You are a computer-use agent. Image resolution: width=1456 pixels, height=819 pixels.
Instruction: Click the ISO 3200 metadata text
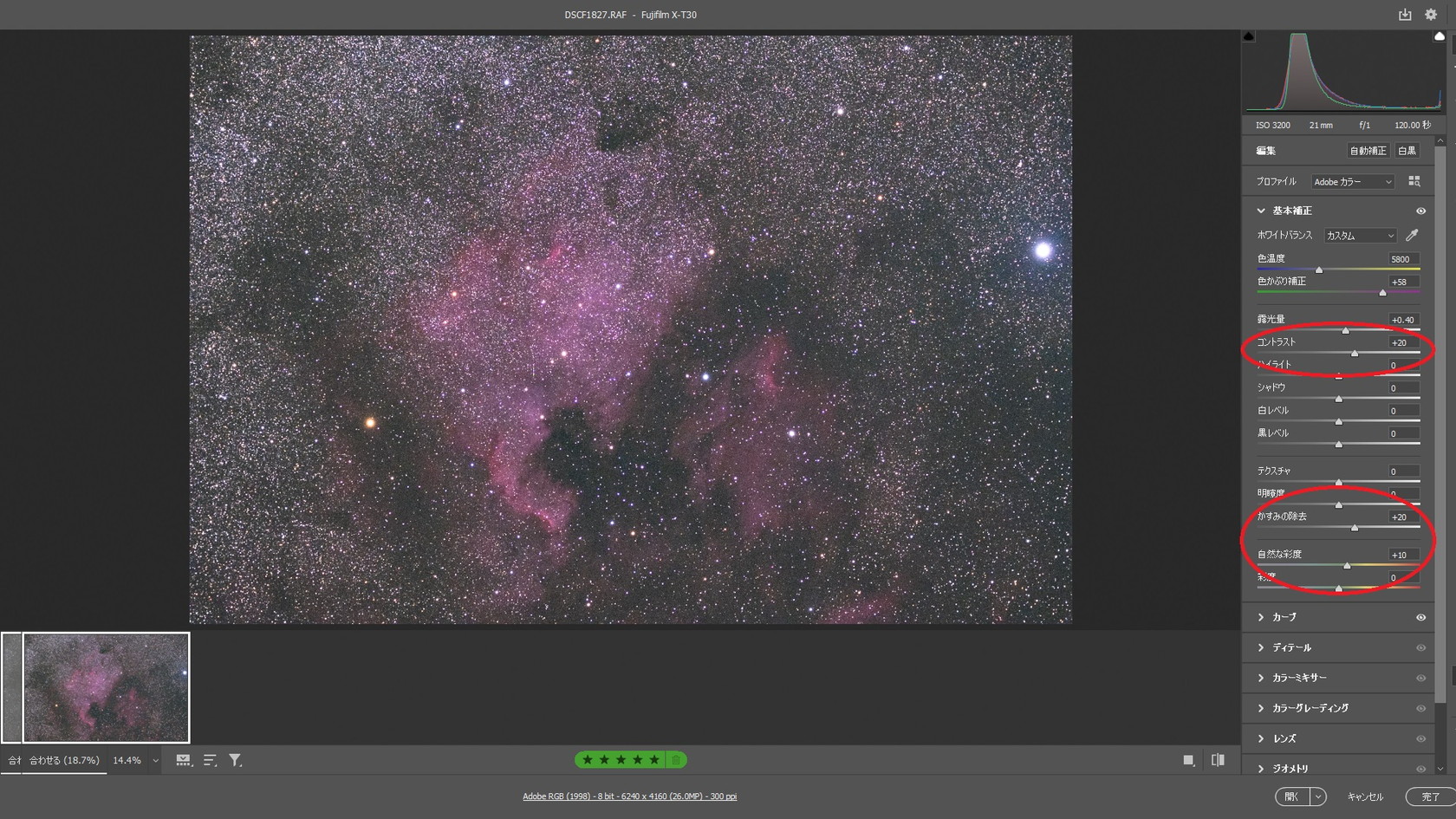(1273, 126)
